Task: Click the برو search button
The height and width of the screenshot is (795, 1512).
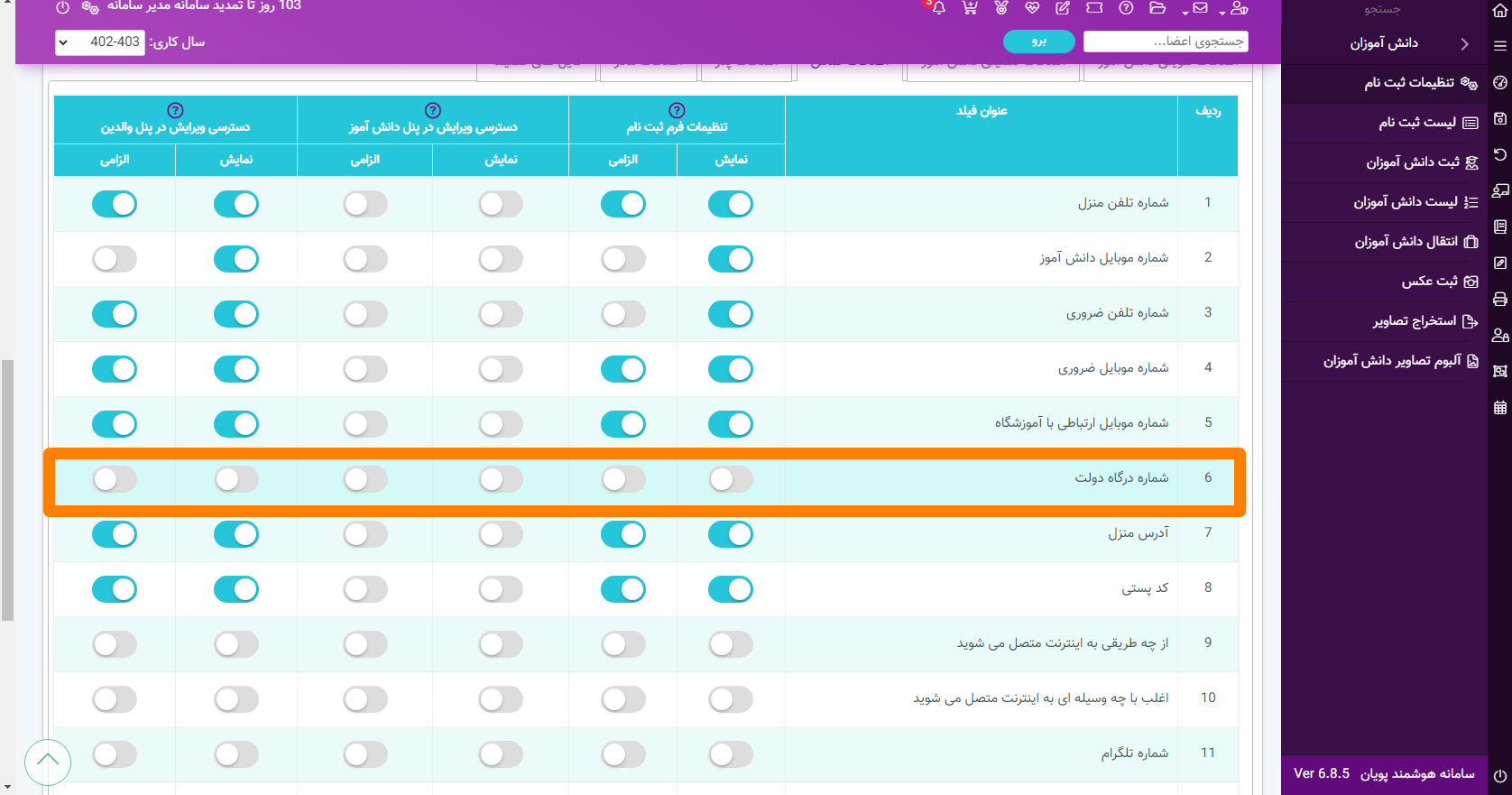Action: [x=1038, y=42]
